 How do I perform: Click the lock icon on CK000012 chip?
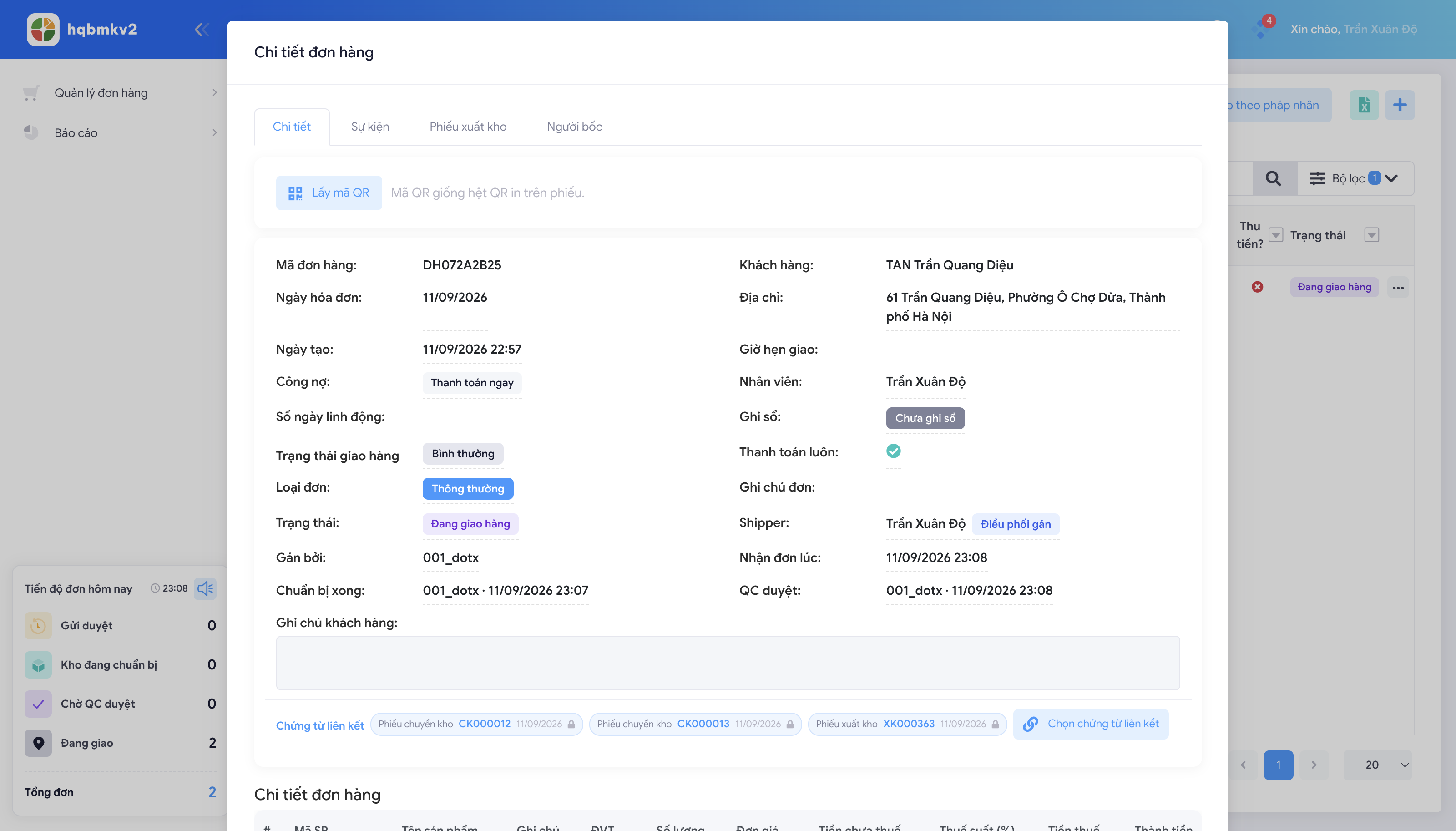[571, 724]
